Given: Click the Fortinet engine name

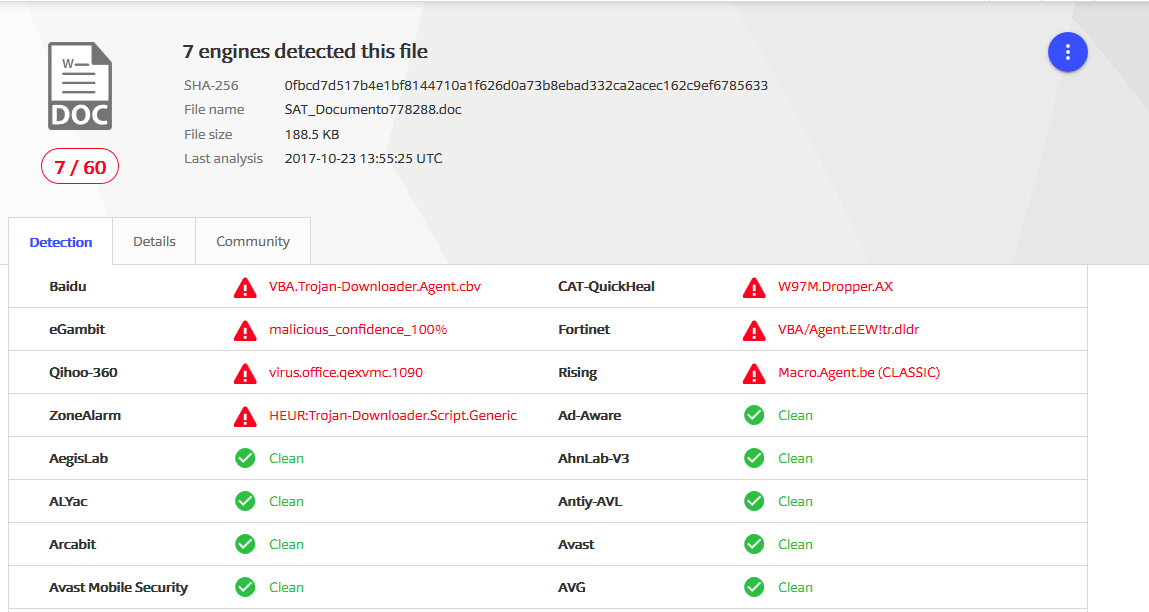Looking at the screenshot, I should tap(583, 330).
